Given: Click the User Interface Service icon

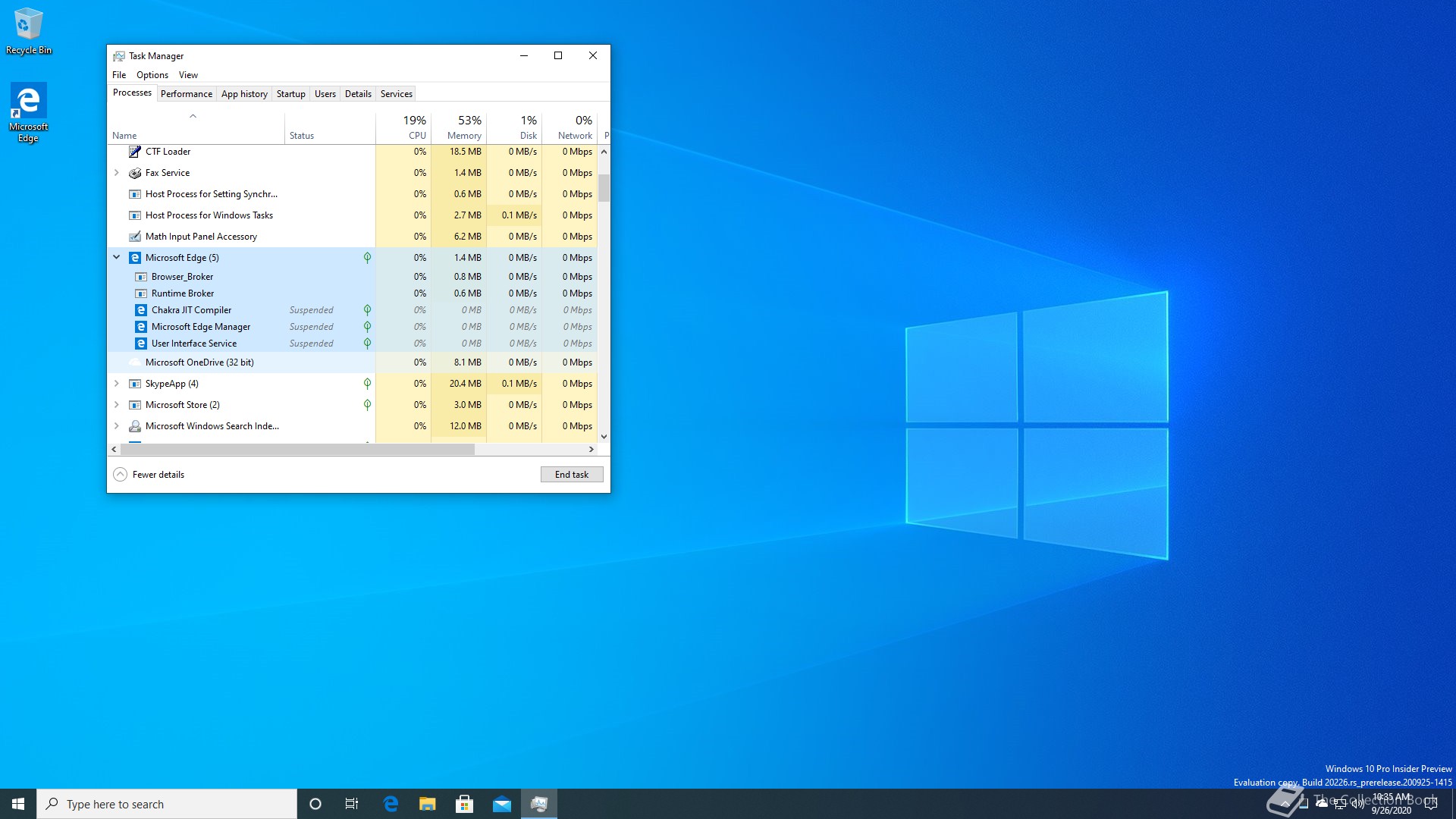Looking at the screenshot, I should (x=141, y=344).
